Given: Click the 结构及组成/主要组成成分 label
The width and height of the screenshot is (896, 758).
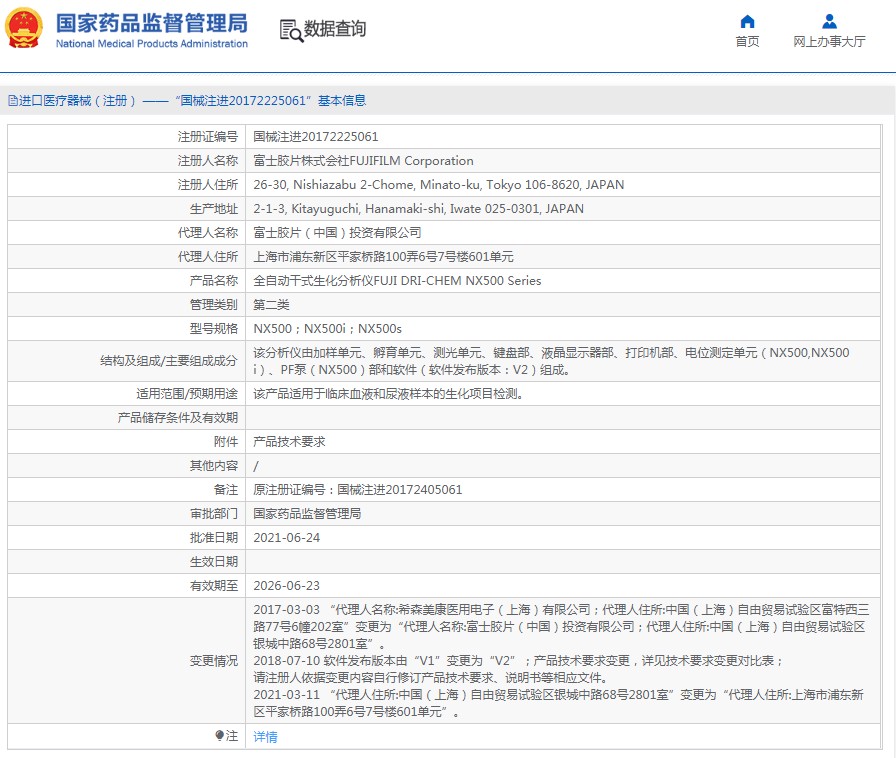Looking at the screenshot, I should [x=169, y=361].
